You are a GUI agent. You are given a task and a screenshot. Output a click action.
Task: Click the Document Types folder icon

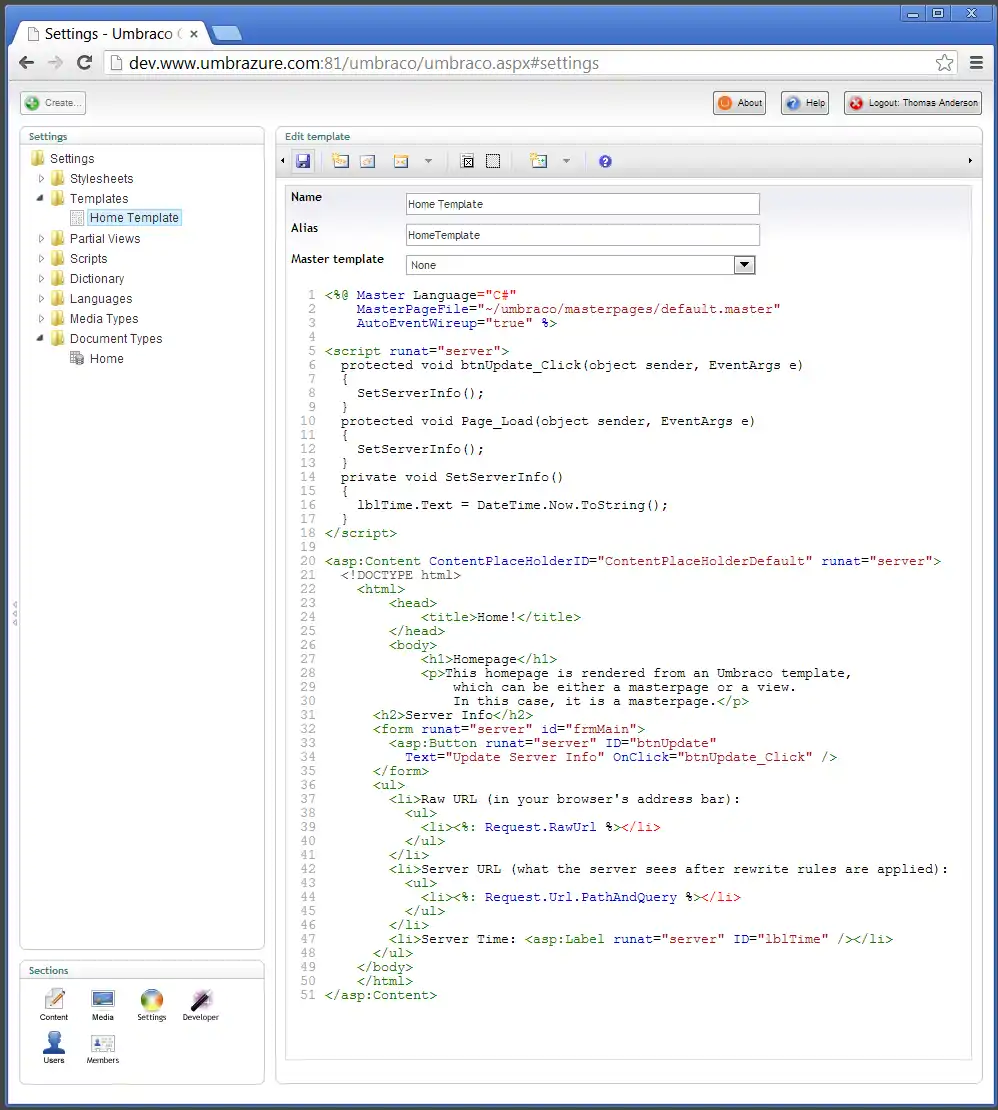coord(58,338)
